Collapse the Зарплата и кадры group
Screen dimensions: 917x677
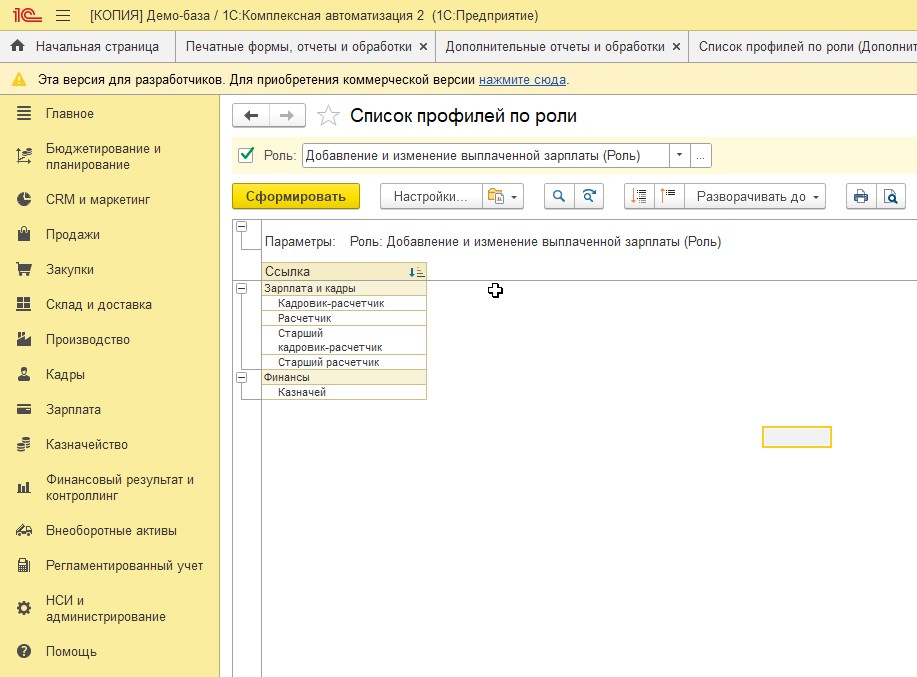(x=241, y=288)
